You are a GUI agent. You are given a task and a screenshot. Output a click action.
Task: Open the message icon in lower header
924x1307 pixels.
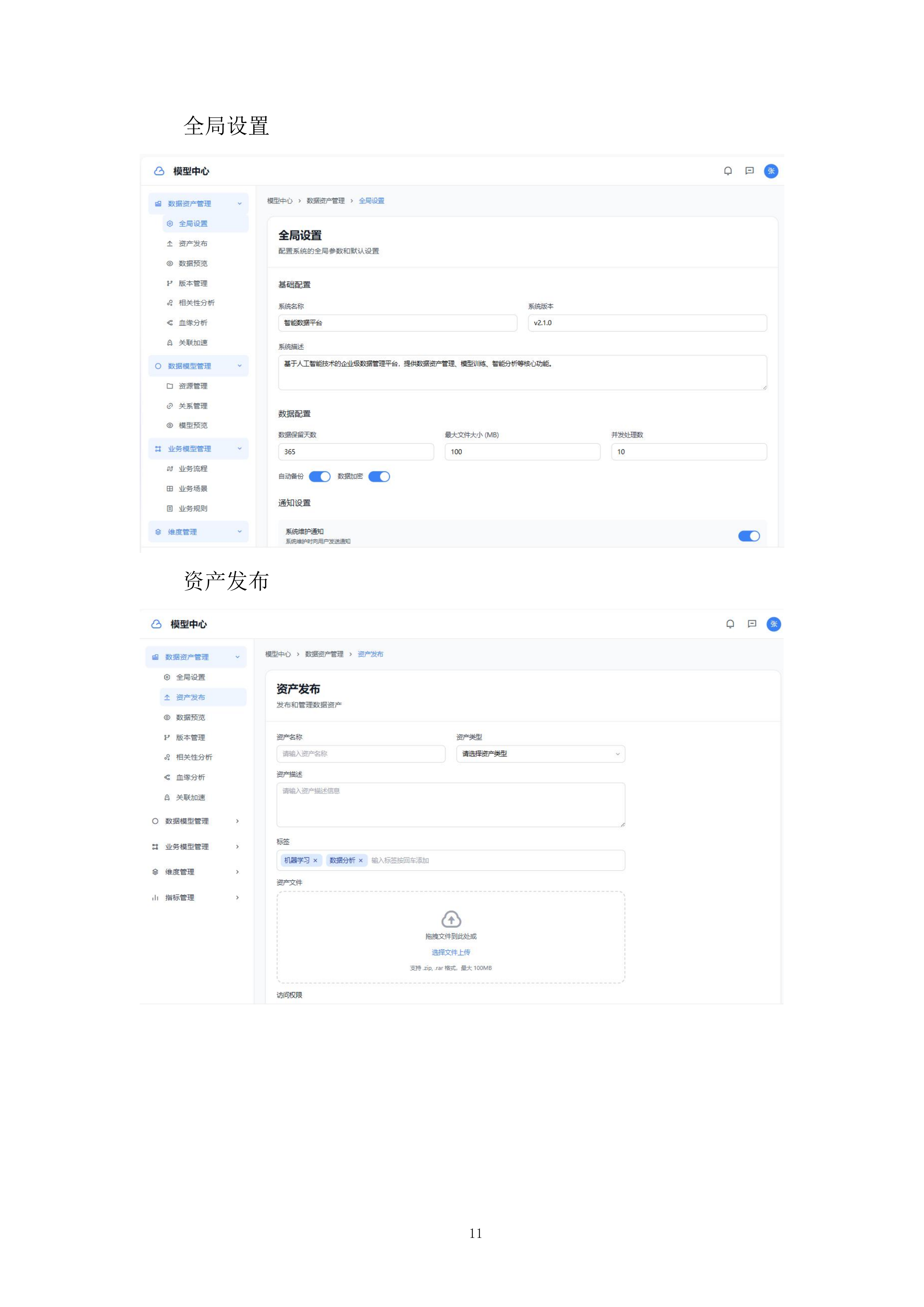[752, 624]
